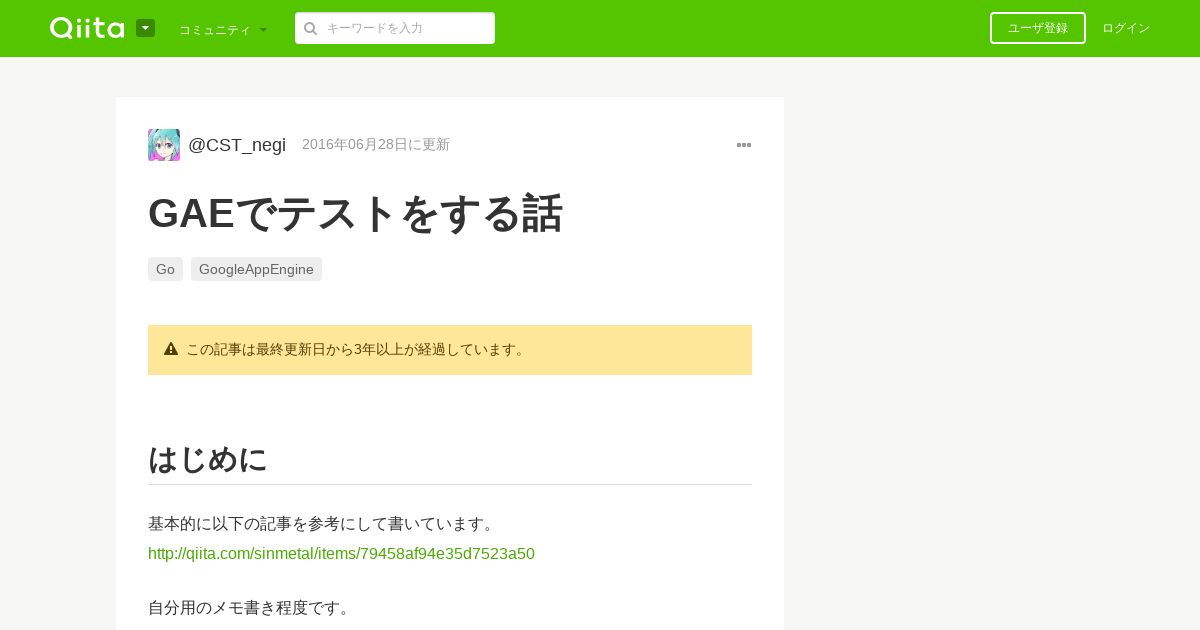
Task: Click the warning triangle icon in notice
Action: (171, 349)
